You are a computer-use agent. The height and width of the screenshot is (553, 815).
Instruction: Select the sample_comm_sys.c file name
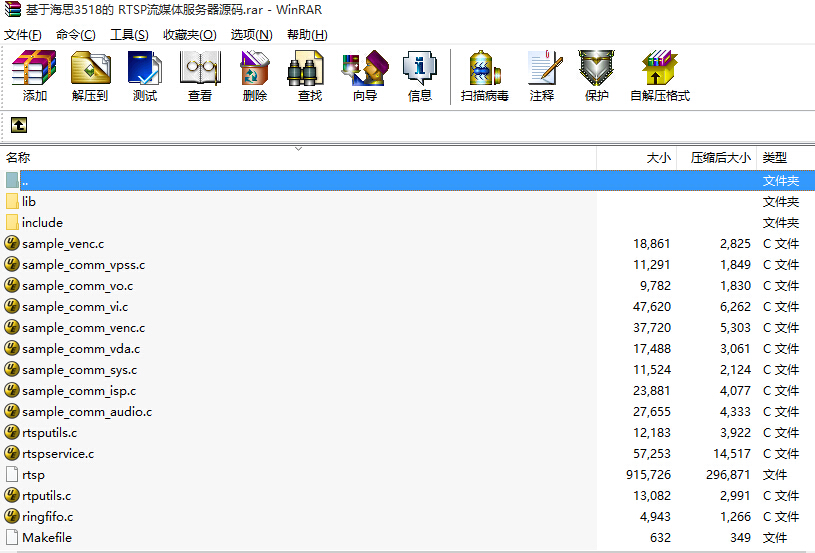80,370
